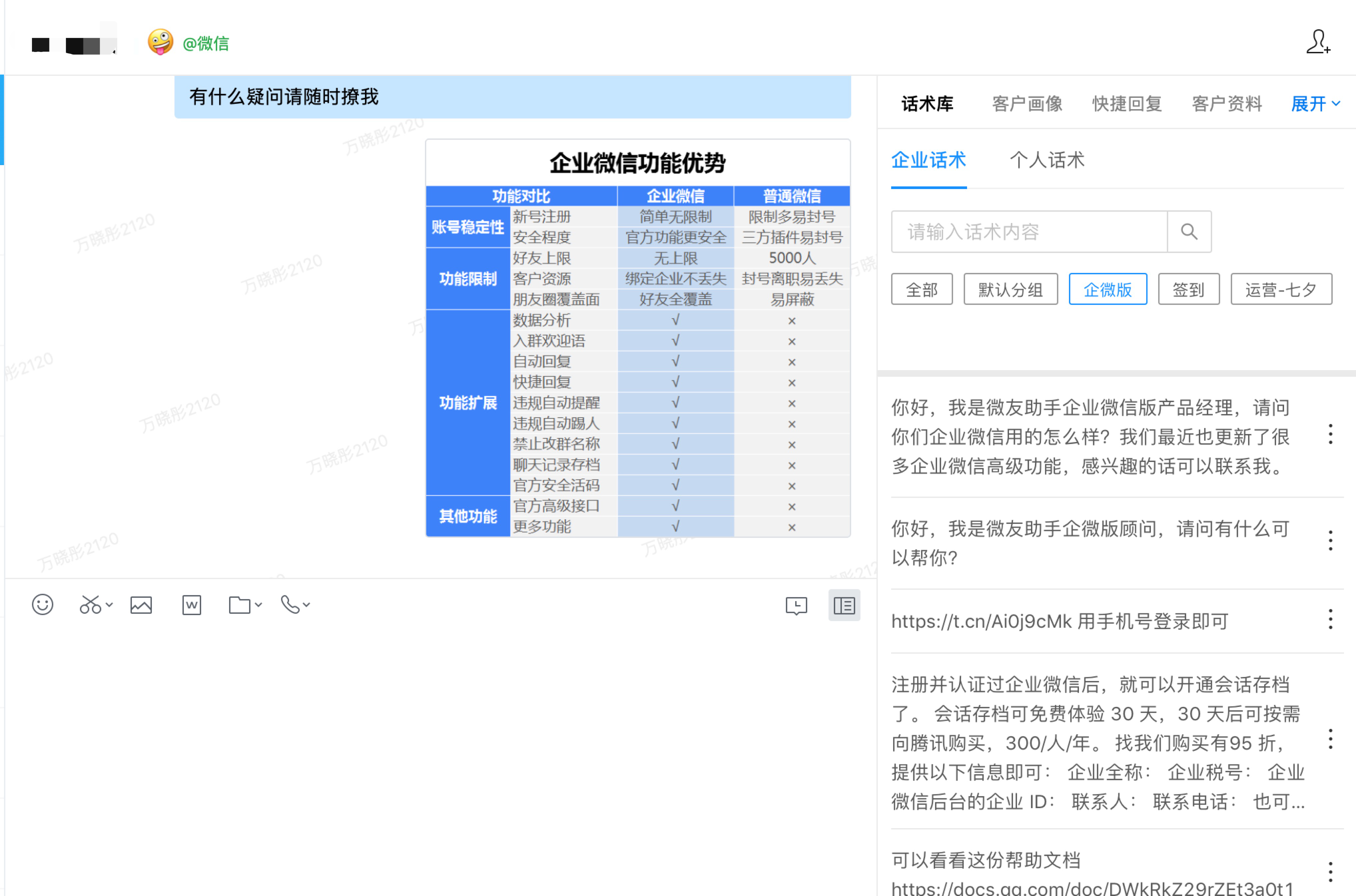Select script 你好，我是微友助手企业微信版产品经理
This screenshot has width=1356, height=896.
1091,437
